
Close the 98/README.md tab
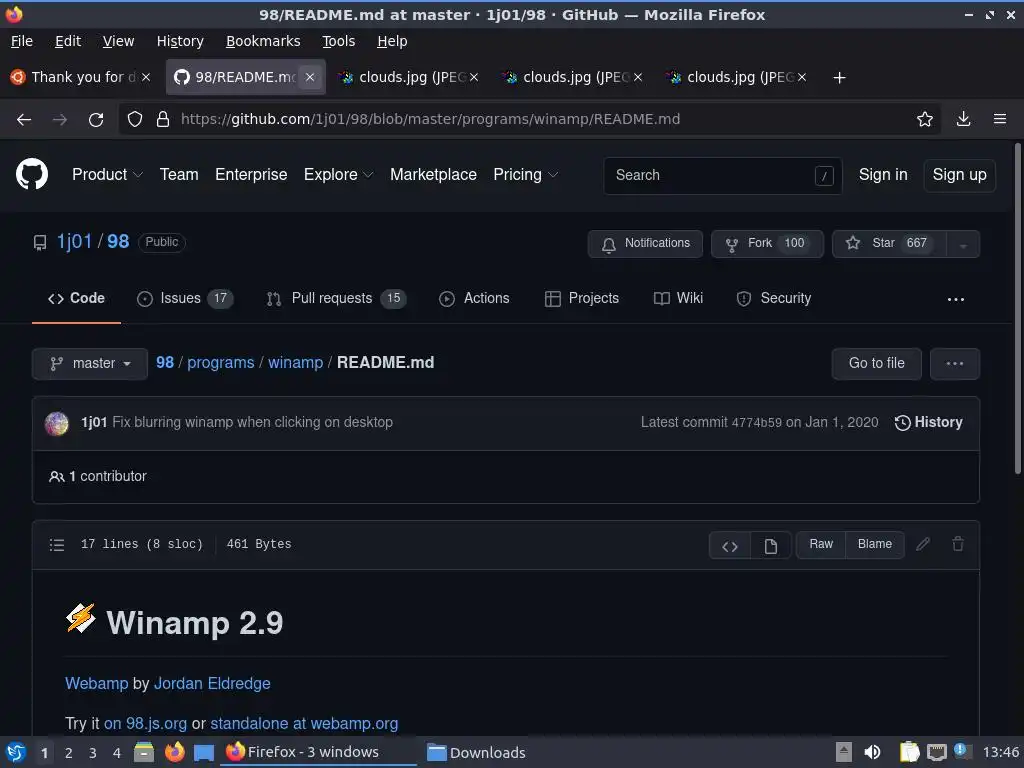click(x=310, y=77)
